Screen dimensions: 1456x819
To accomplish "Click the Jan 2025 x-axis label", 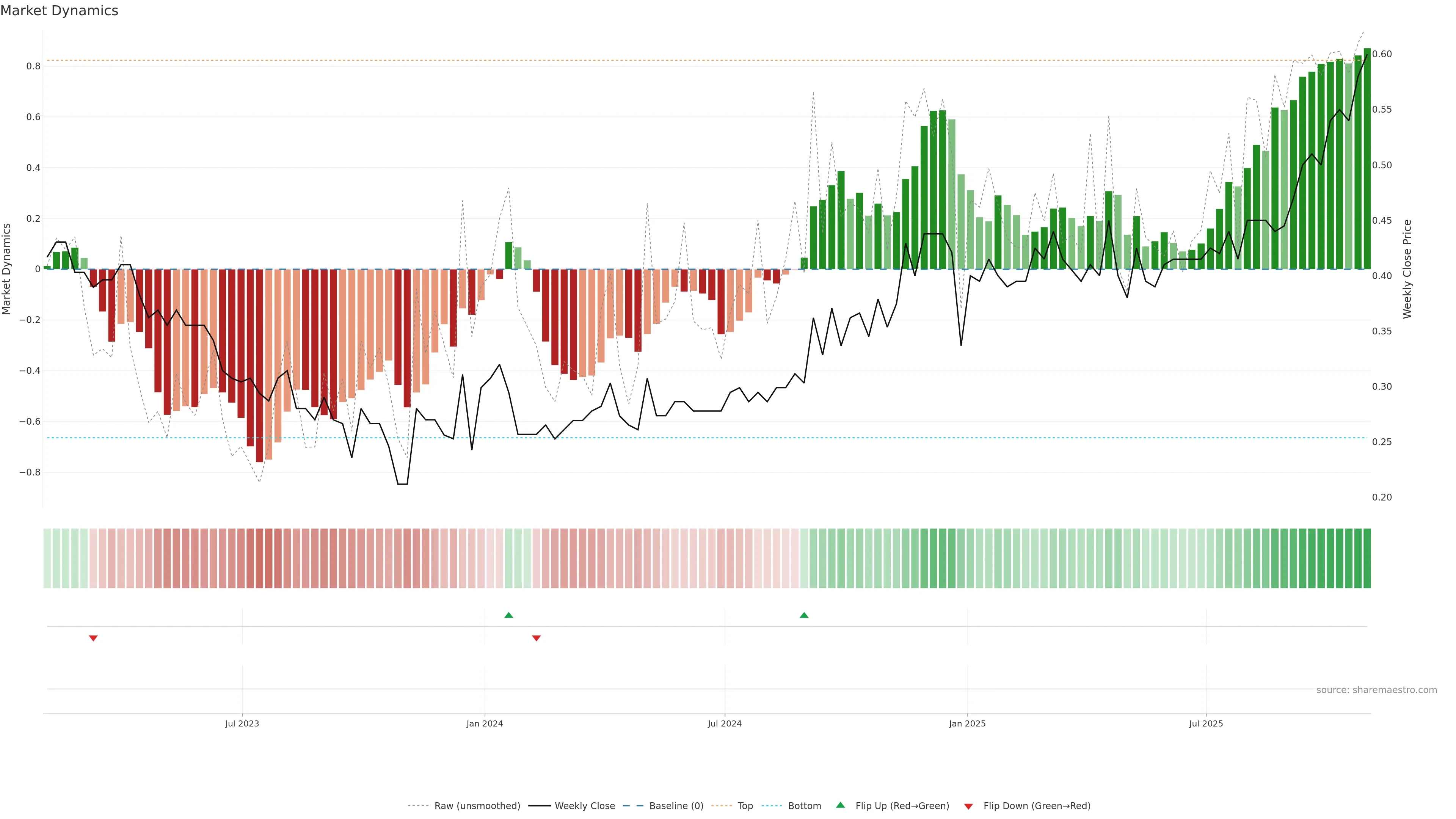I will [967, 723].
